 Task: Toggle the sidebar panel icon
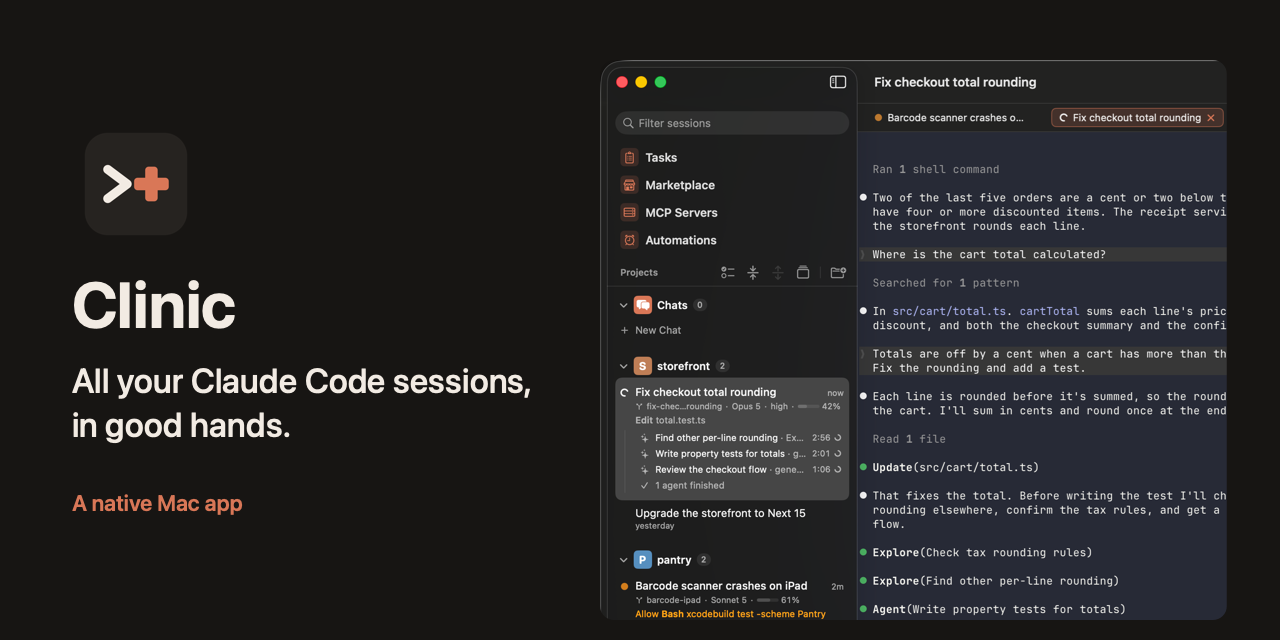838,82
